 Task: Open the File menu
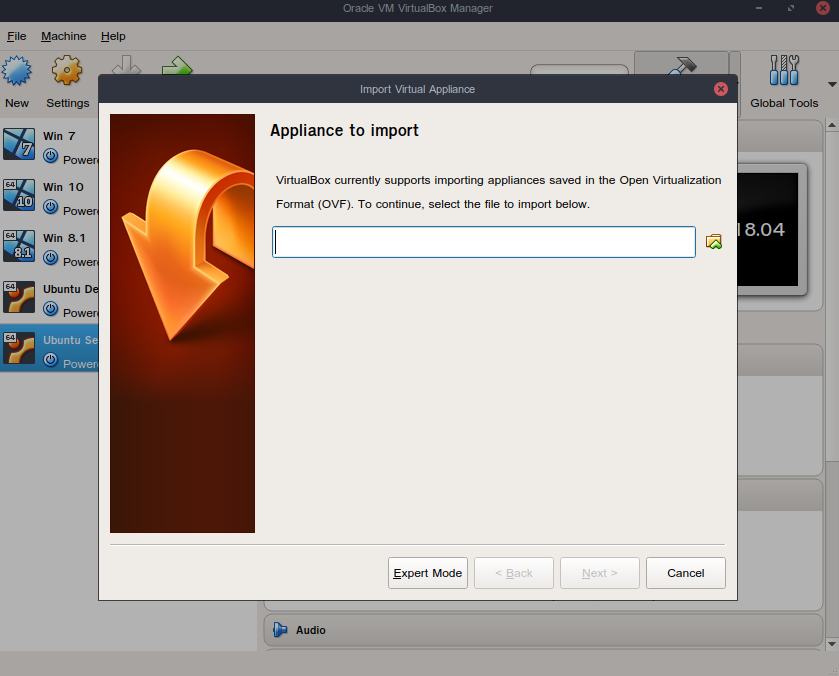pos(17,36)
